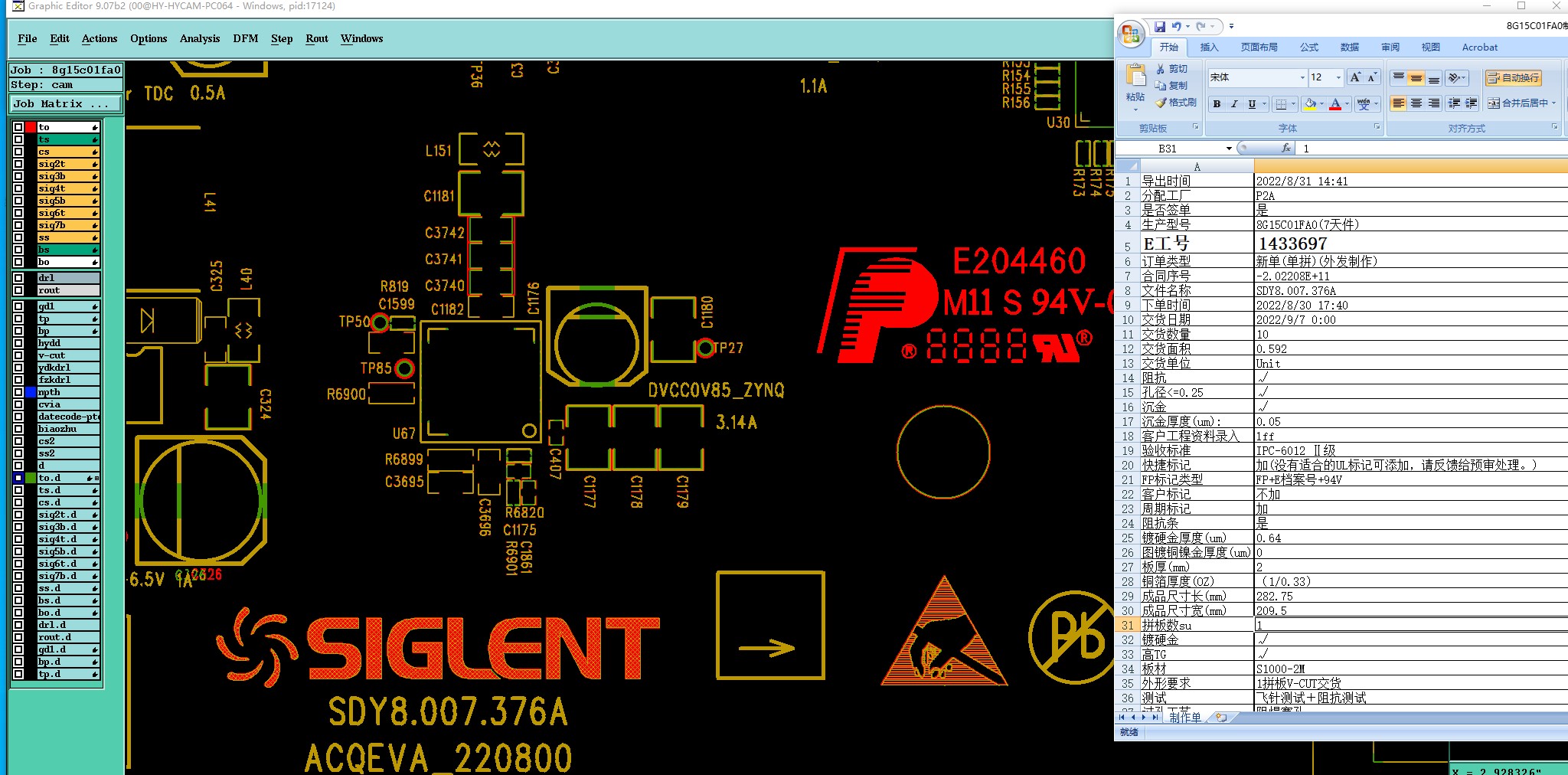Open the font name dropdown (宋体)
The height and width of the screenshot is (775, 1568).
click(1302, 77)
